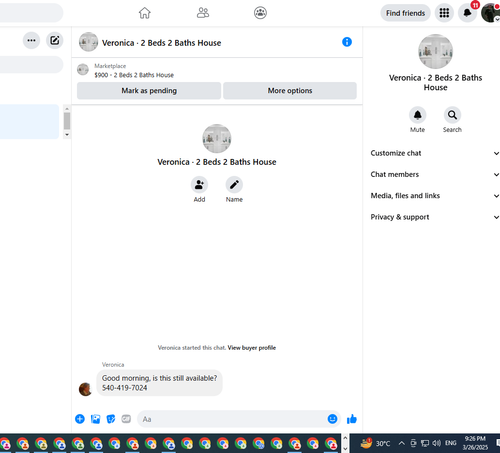Show hidden tray icons caret
This screenshot has width=500, height=453.
click(402, 443)
